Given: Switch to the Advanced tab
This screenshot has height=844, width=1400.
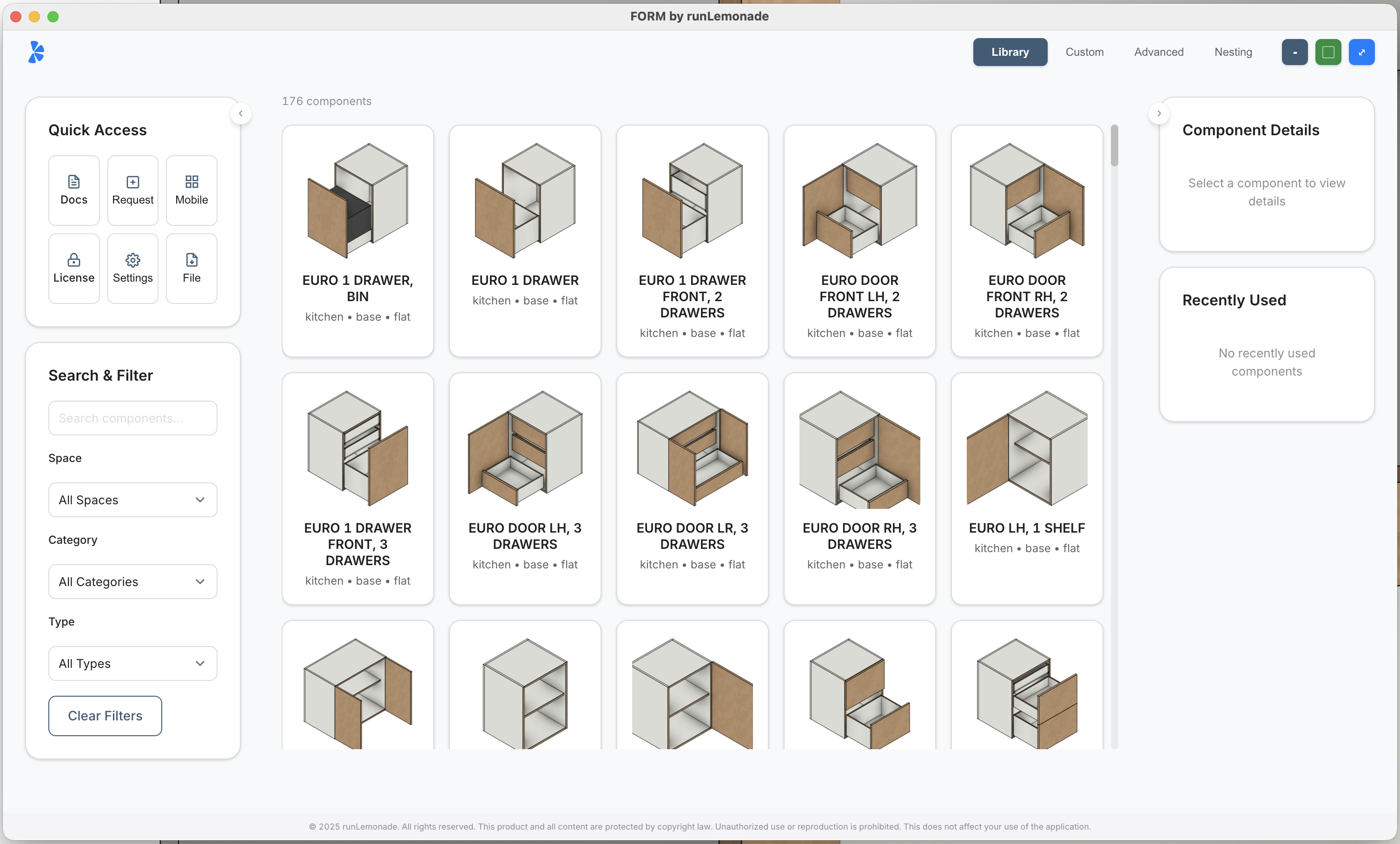Looking at the screenshot, I should [1158, 52].
